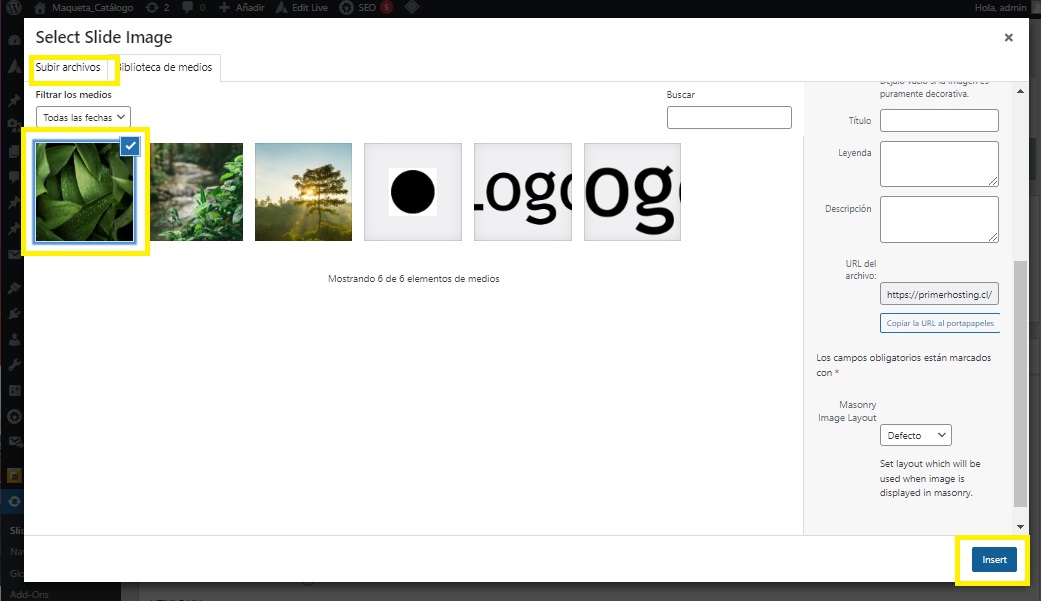Switch to Biblioteca de medios tab
This screenshot has width=1041, height=601.
click(x=166, y=68)
